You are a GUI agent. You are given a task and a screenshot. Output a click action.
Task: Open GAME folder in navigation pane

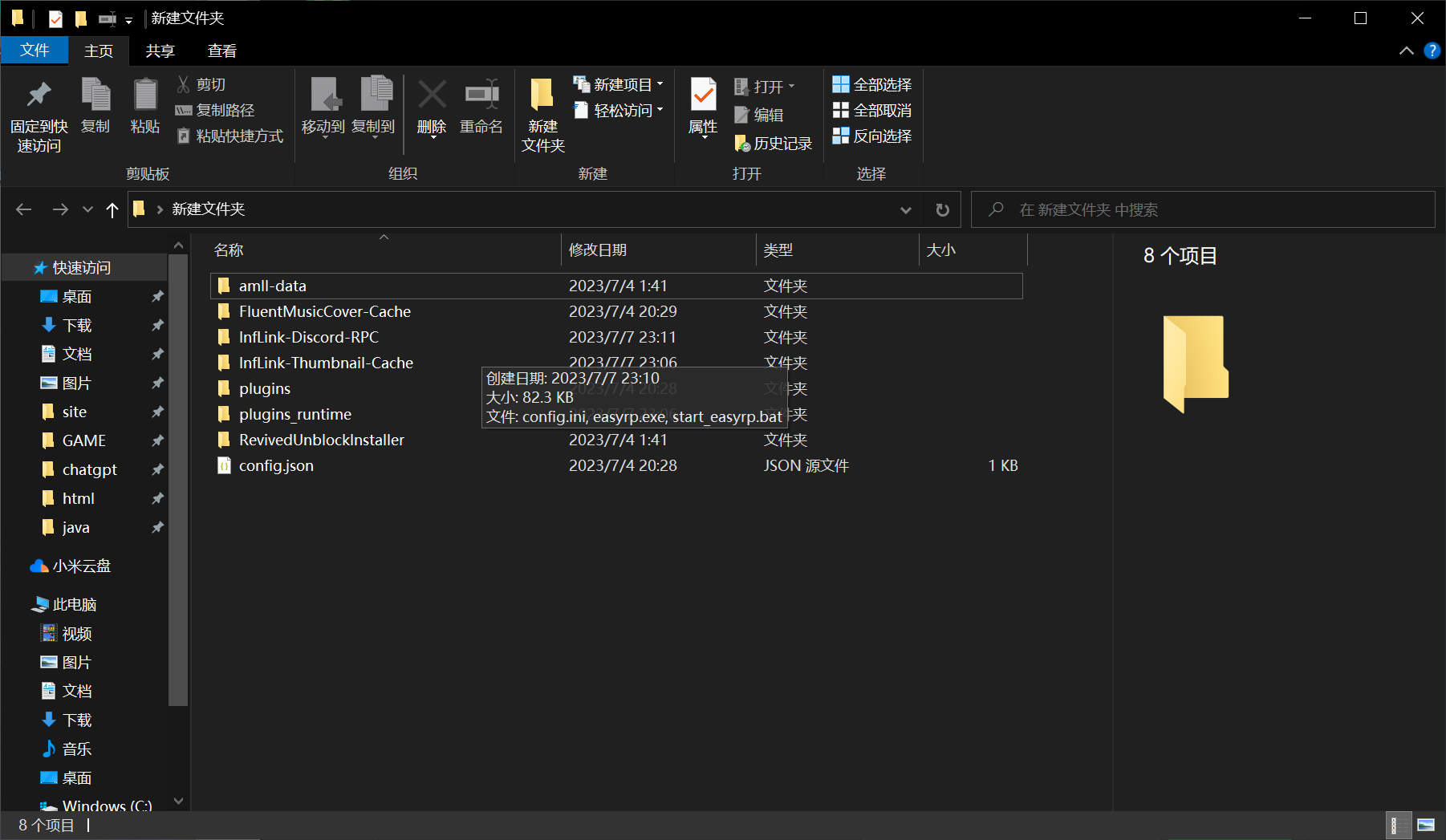coord(84,440)
